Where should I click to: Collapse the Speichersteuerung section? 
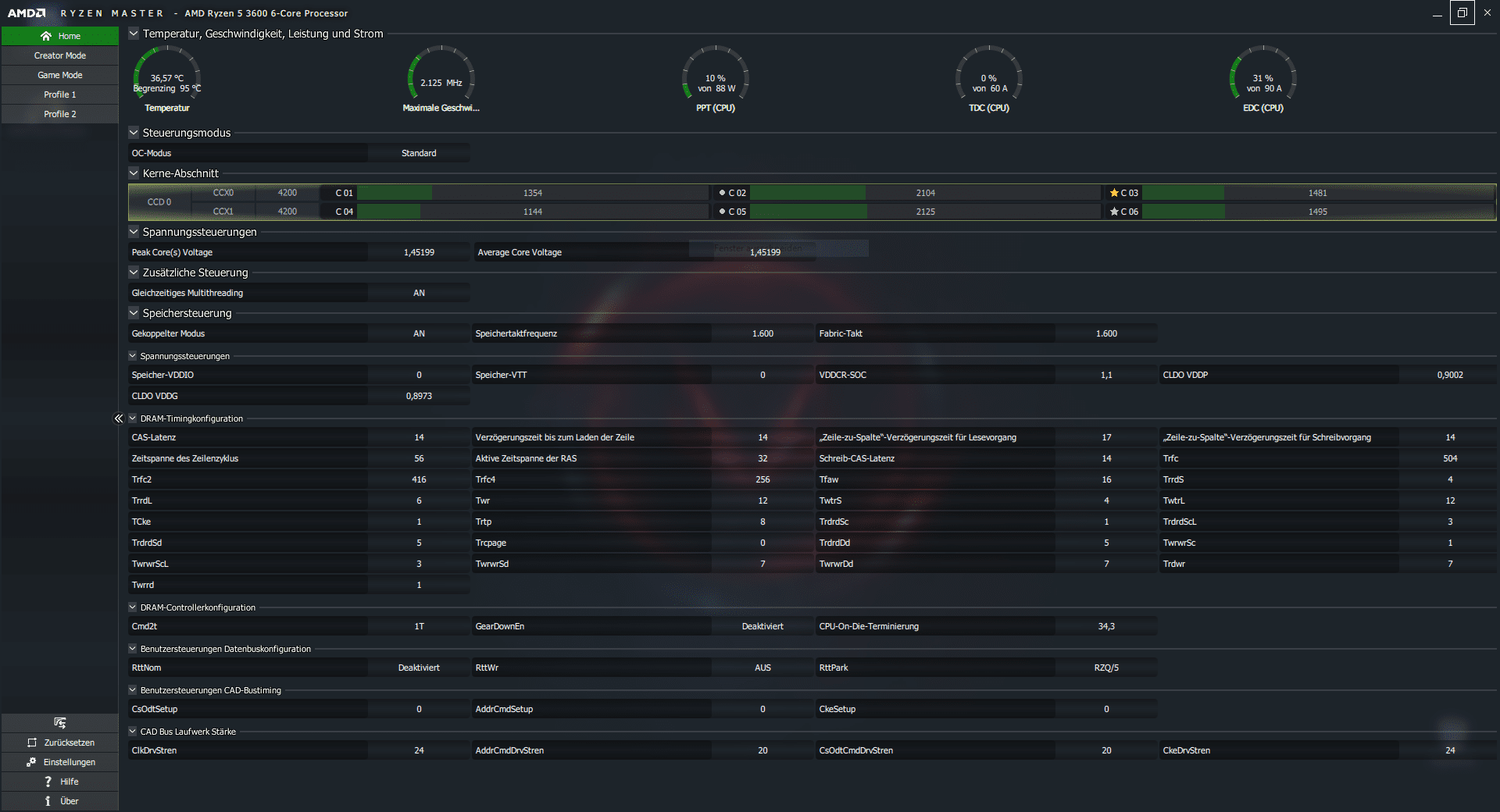point(134,313)
